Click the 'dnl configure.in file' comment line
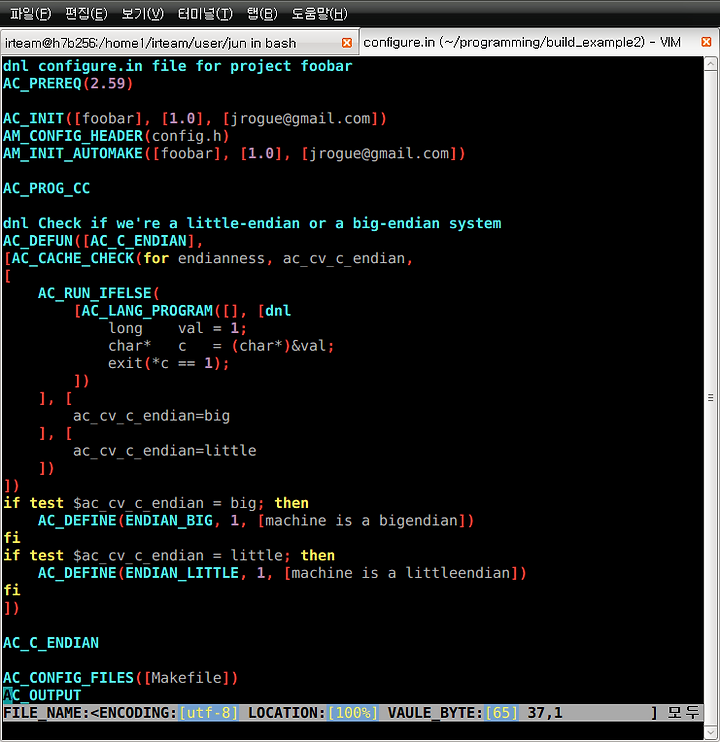Screen dimensions: 720x742 coord(177,66)
